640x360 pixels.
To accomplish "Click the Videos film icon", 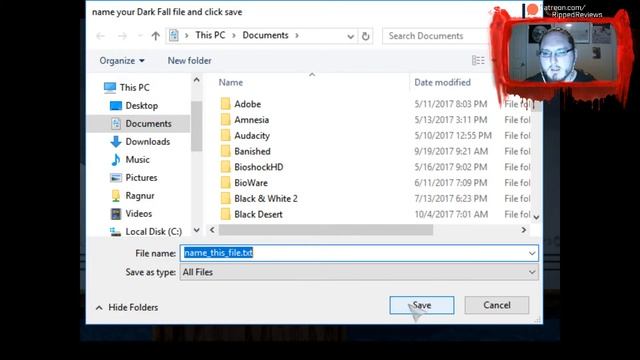I will pos(116,213).
